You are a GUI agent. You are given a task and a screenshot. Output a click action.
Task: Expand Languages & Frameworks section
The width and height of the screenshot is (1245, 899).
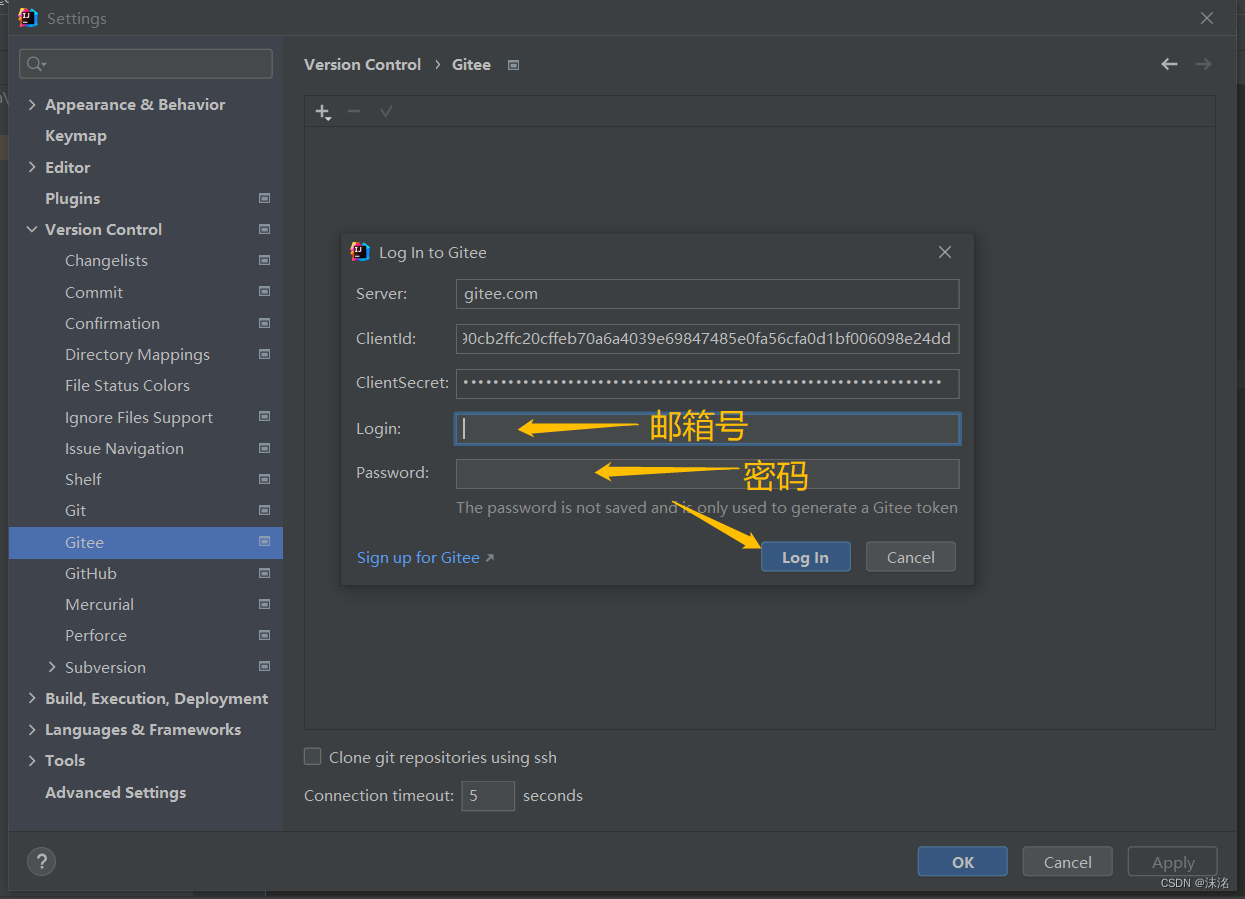32,729
